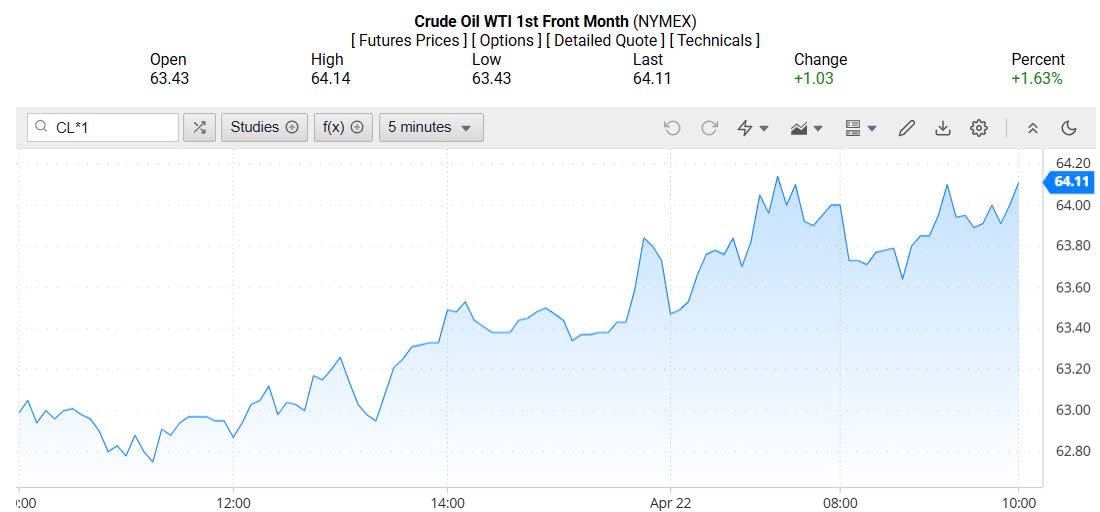Open the templates layout dropdown
Screen dimensions: 1100x512
tap(860, 128)
